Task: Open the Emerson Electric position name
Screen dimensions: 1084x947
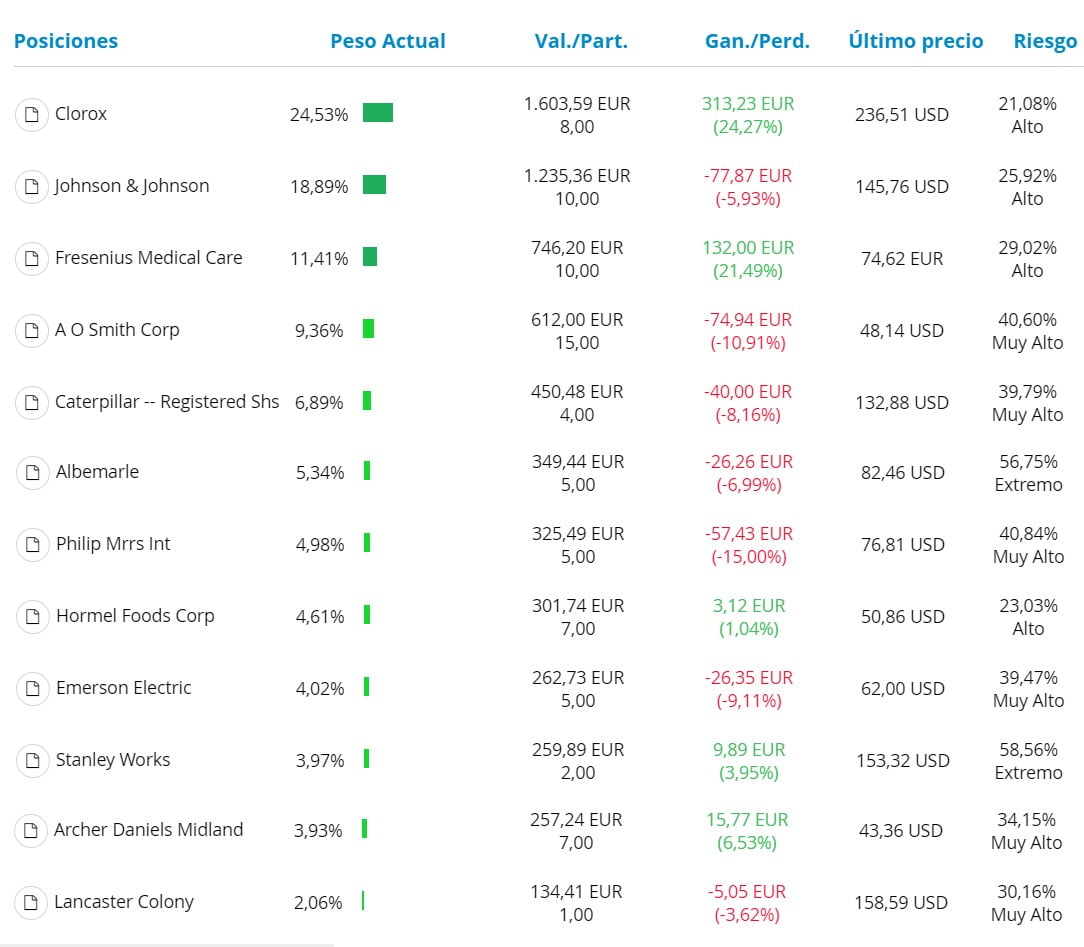Action: 124,687
